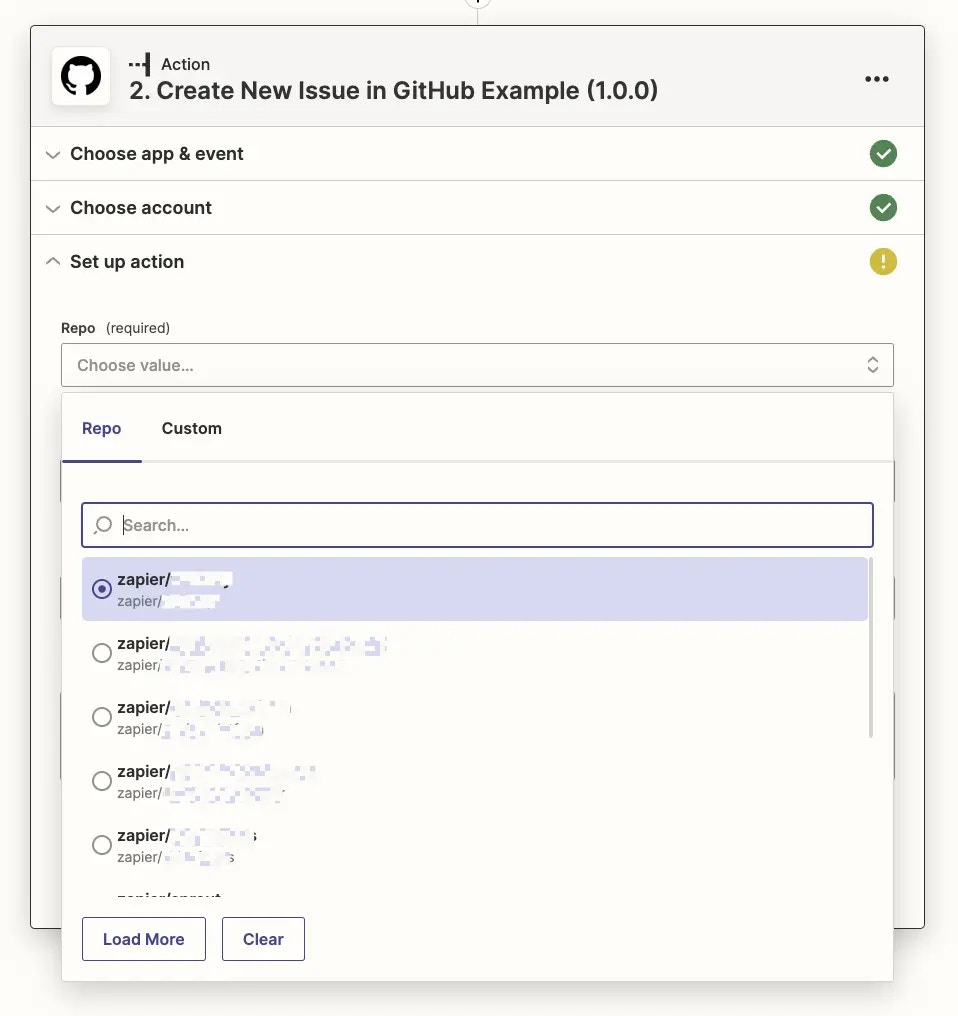958x1016 pixels.
Task: Click the magnifier icon in search box
Action: click(103, 525)
